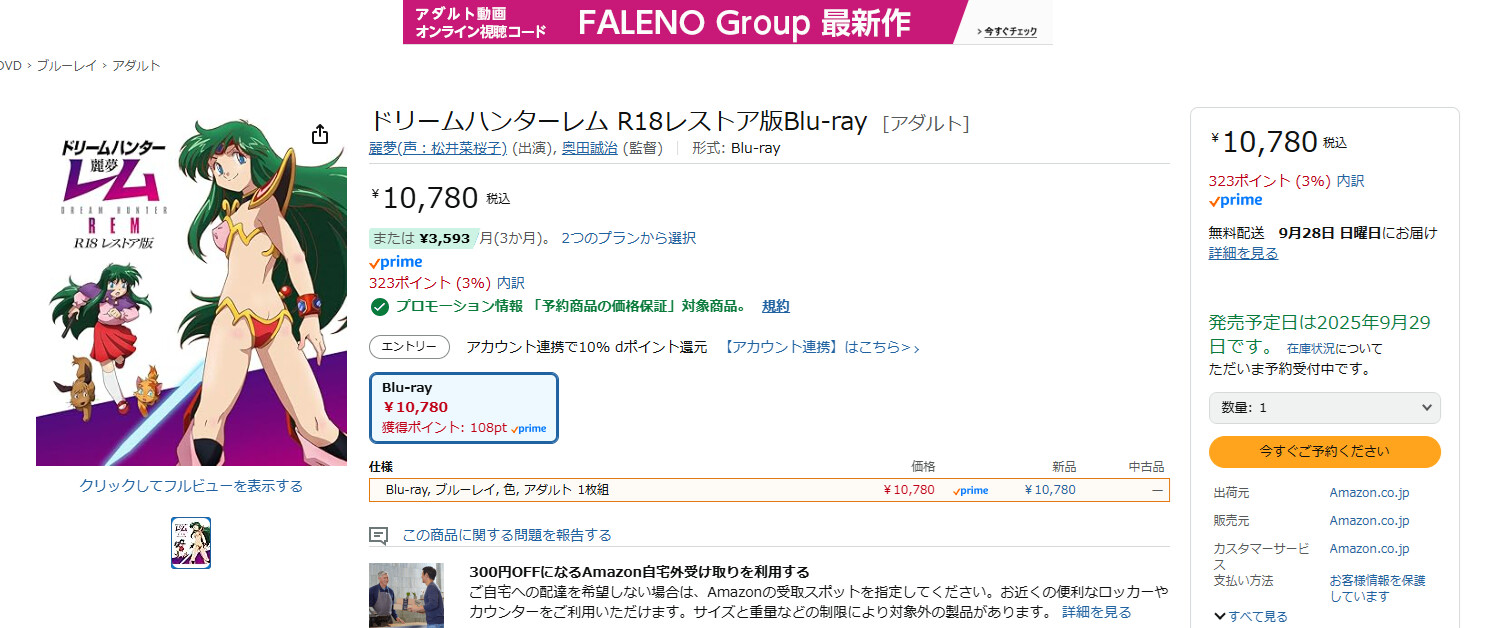
Task: Open performer link 麗夢(声：松井菜桜子)
Action: point(438,148)
